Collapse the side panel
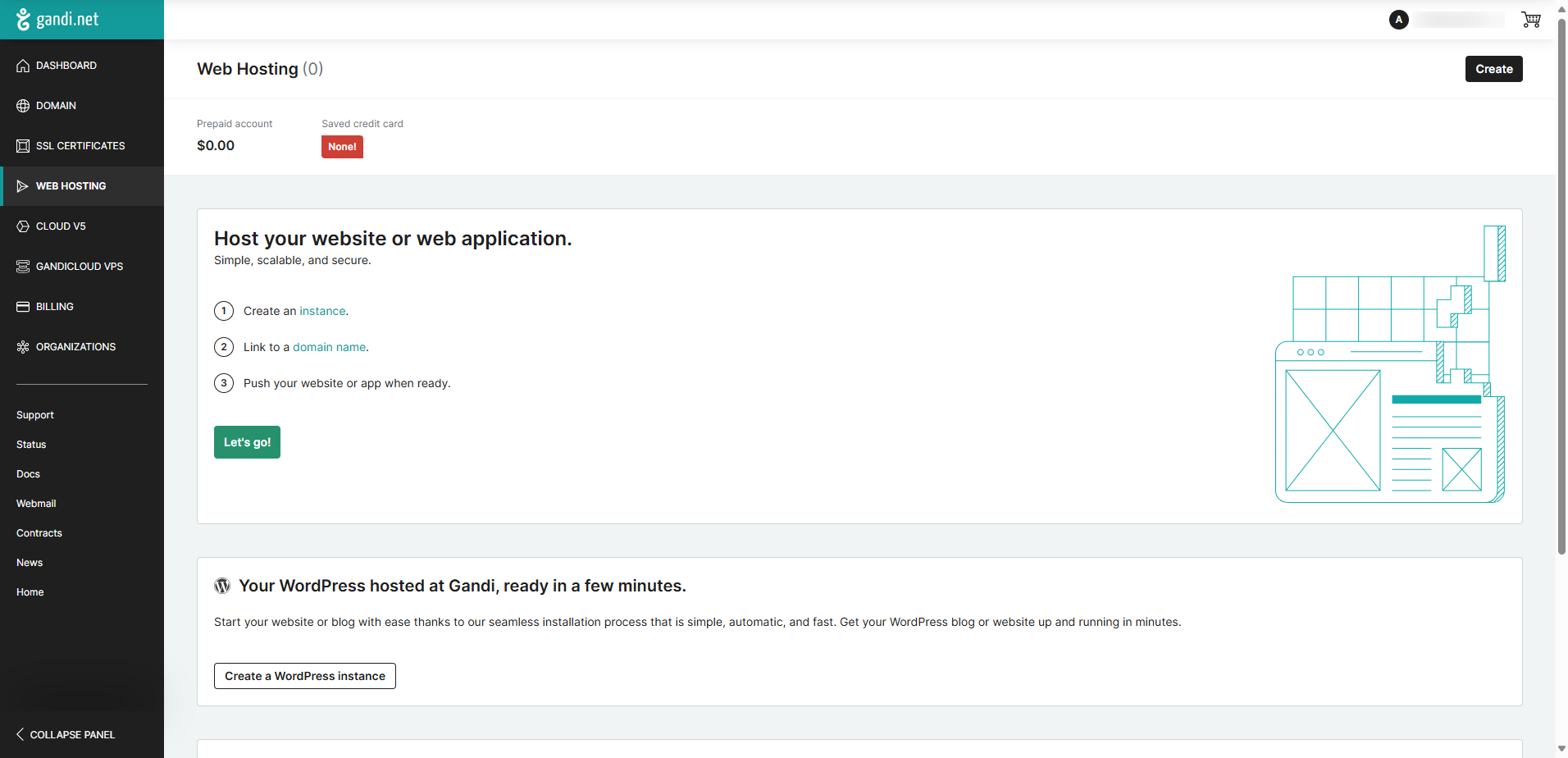The image size is (1568, 758). pyautogui.click(x=66, y=734)
